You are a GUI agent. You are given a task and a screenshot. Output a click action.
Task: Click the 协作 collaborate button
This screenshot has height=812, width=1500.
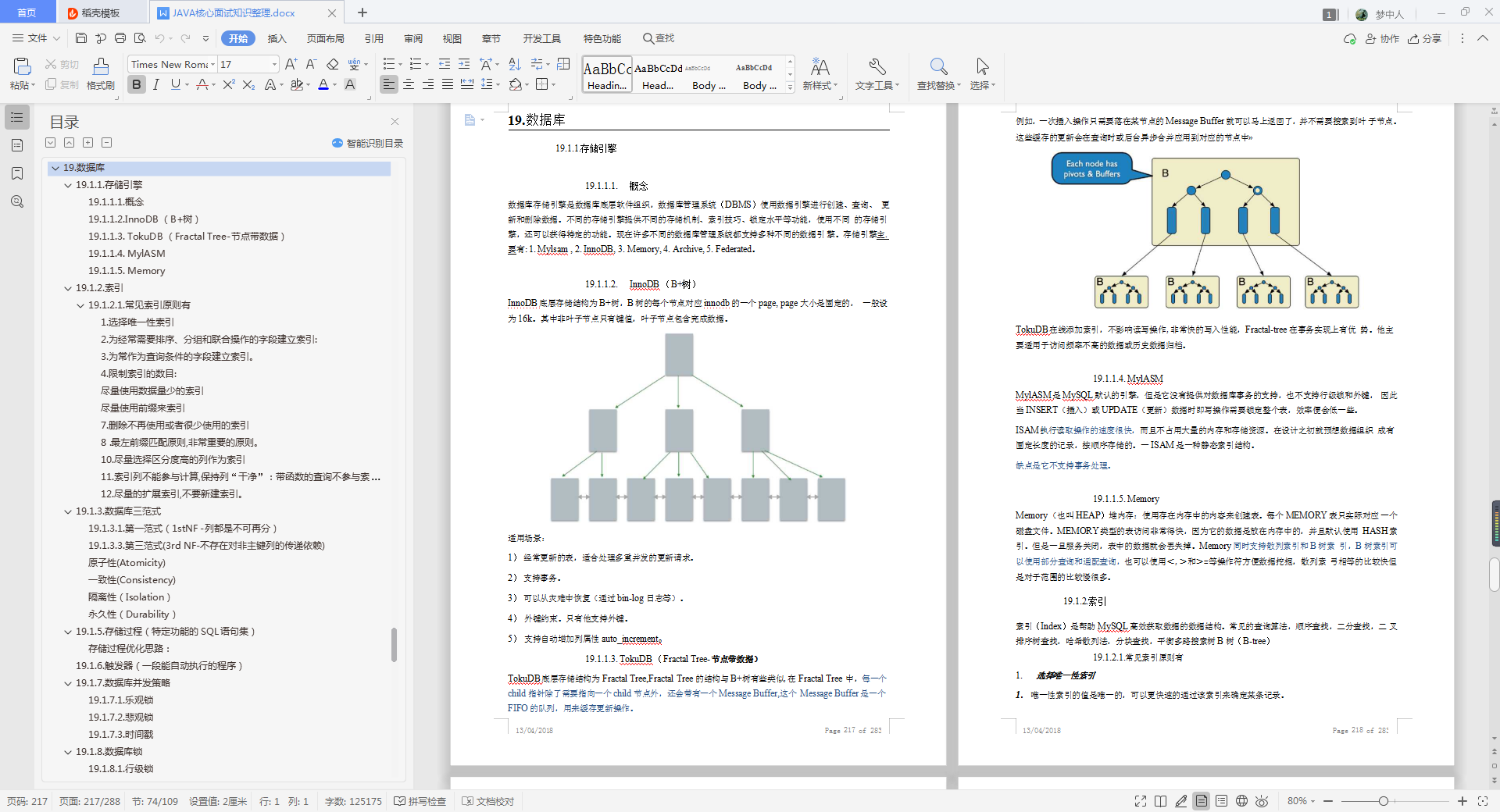coord(1382,38)
